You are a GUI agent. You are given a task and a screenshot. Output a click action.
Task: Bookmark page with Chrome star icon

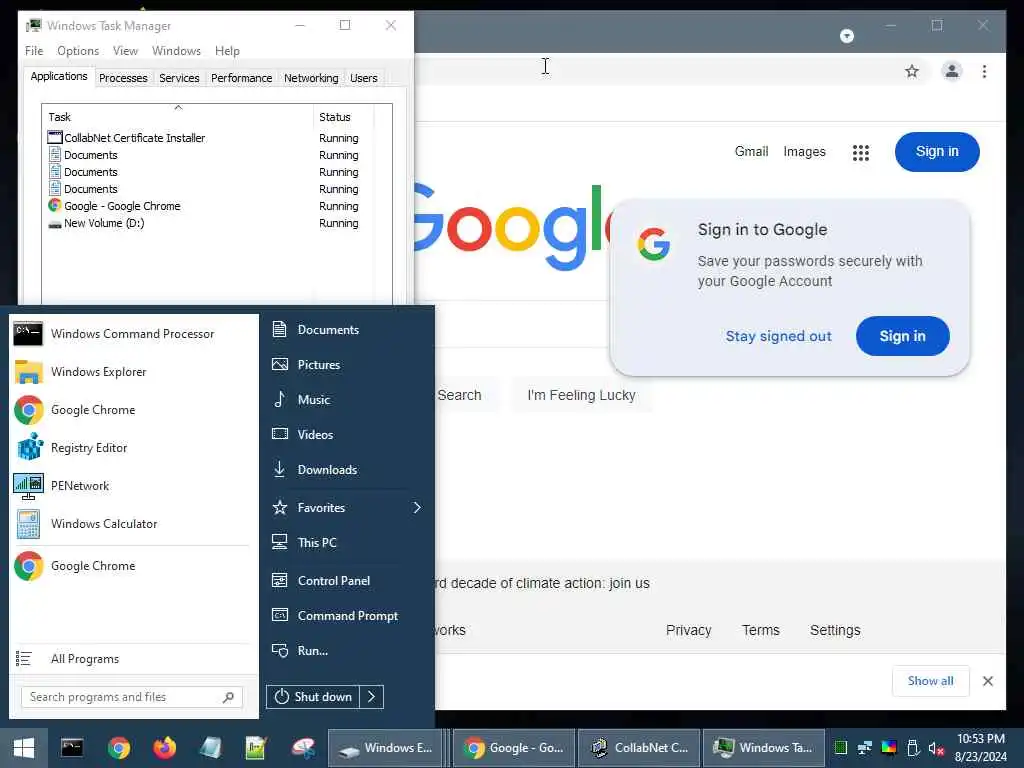[912, 71]
